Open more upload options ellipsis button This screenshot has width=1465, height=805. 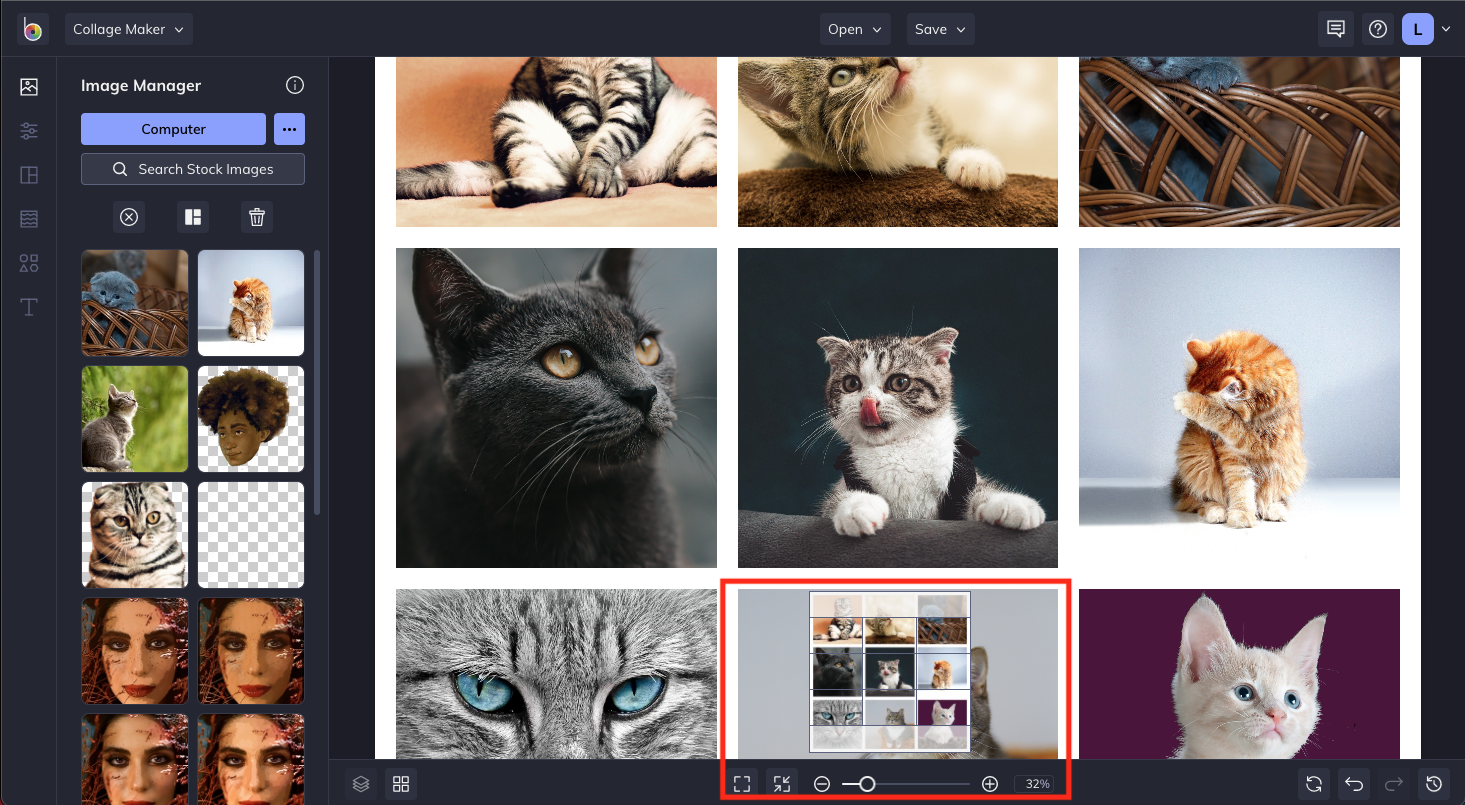coord(289,129)
